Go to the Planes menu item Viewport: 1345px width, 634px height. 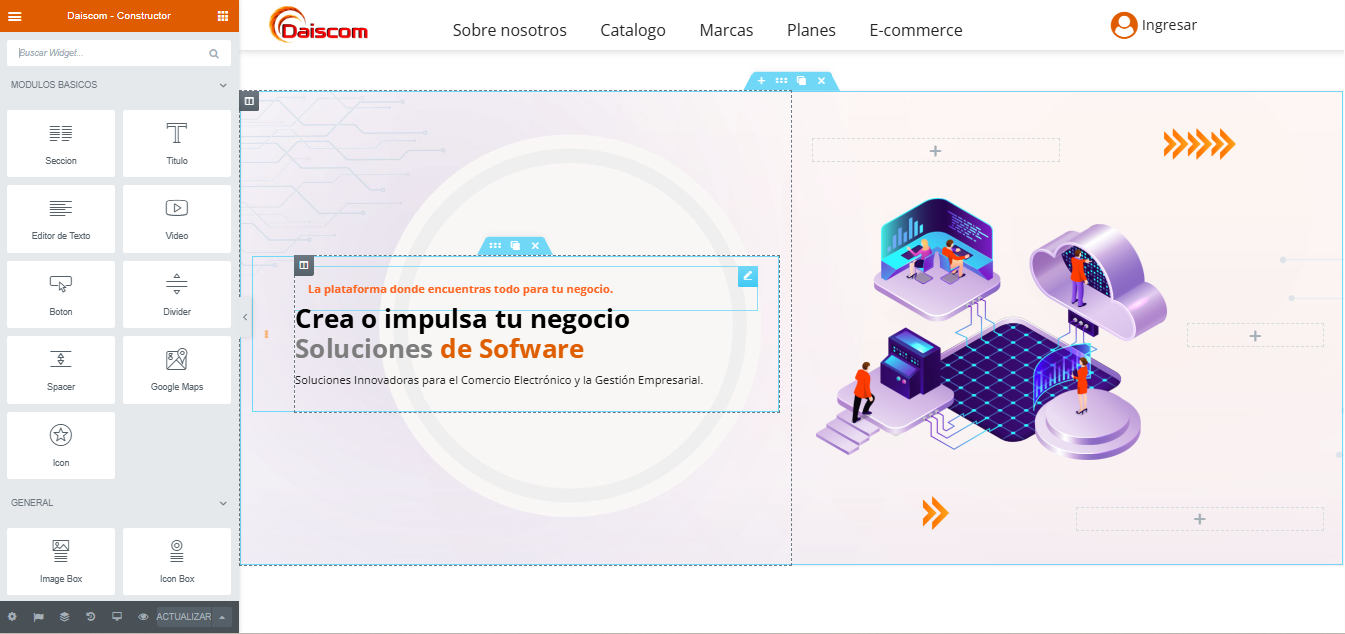coord(811,30)
